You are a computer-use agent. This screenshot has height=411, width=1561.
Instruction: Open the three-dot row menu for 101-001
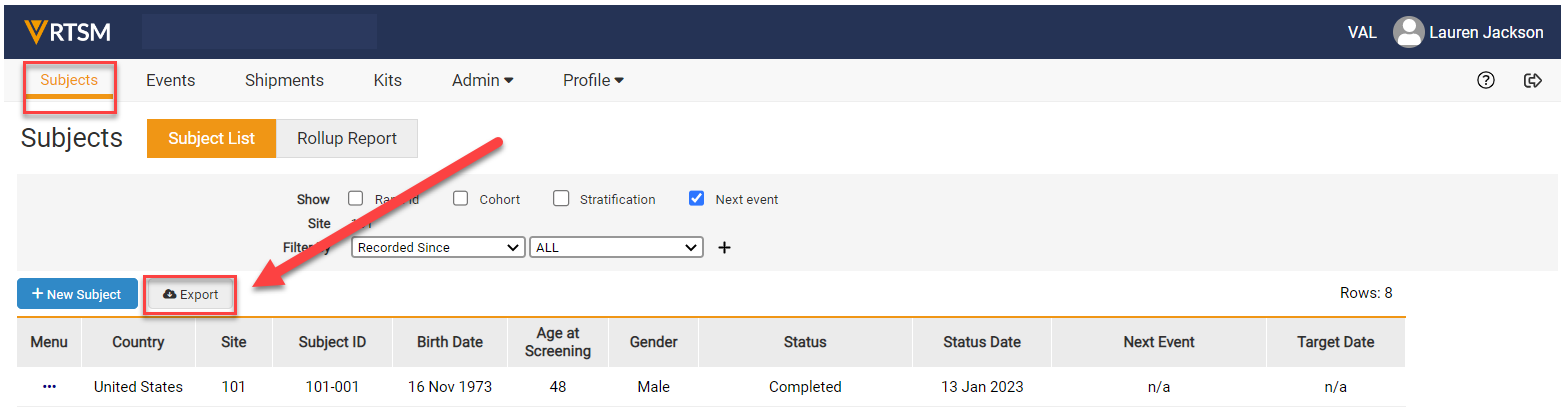49,387
